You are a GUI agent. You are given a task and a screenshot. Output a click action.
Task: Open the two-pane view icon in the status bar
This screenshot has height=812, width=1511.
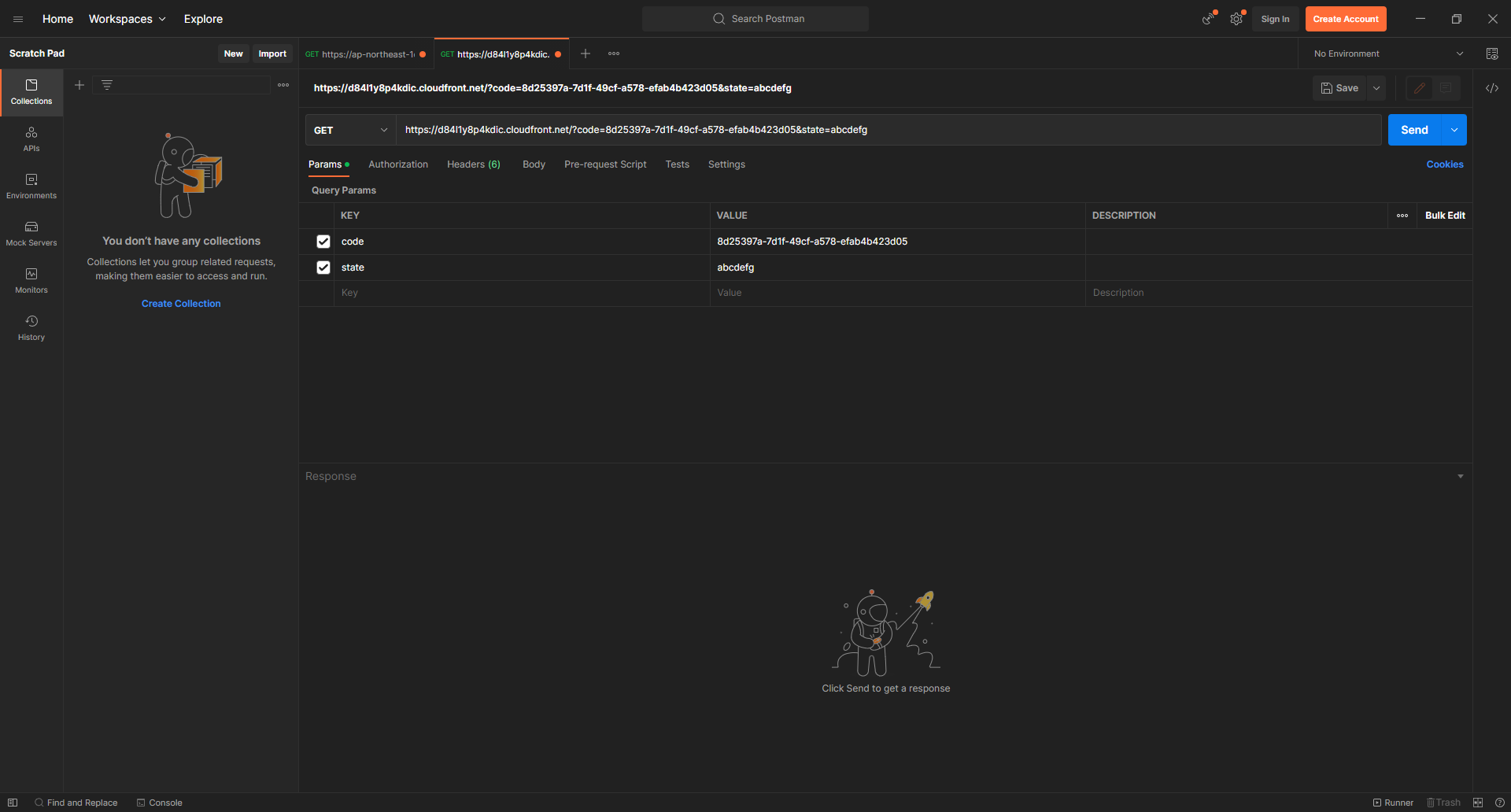tap(1478, 803)
